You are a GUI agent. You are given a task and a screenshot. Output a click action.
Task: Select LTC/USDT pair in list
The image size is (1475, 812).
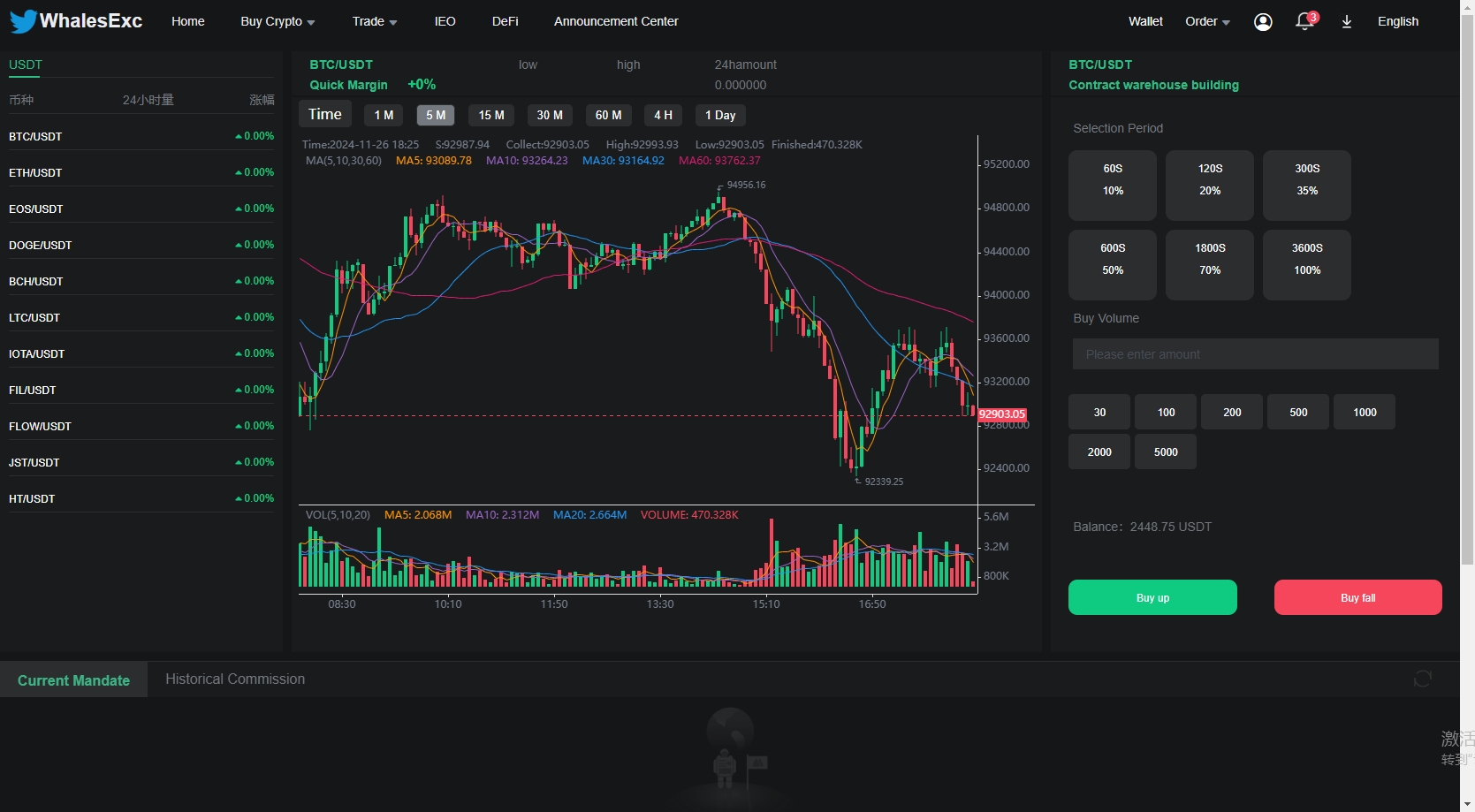(141, 317)
